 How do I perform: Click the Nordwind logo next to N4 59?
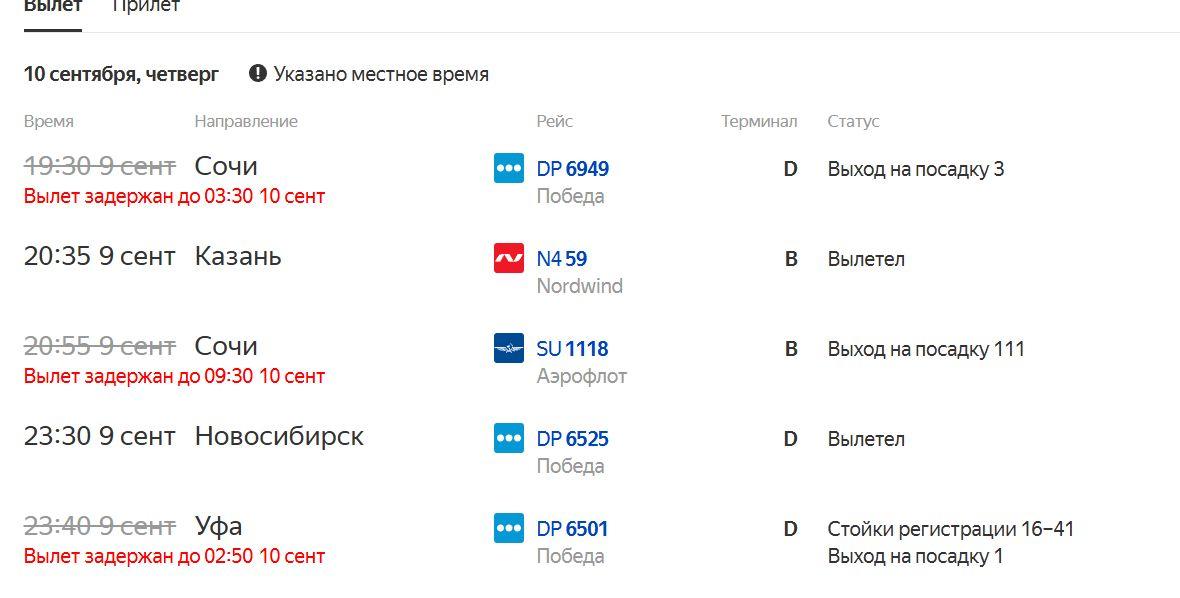tap(509, 259)
